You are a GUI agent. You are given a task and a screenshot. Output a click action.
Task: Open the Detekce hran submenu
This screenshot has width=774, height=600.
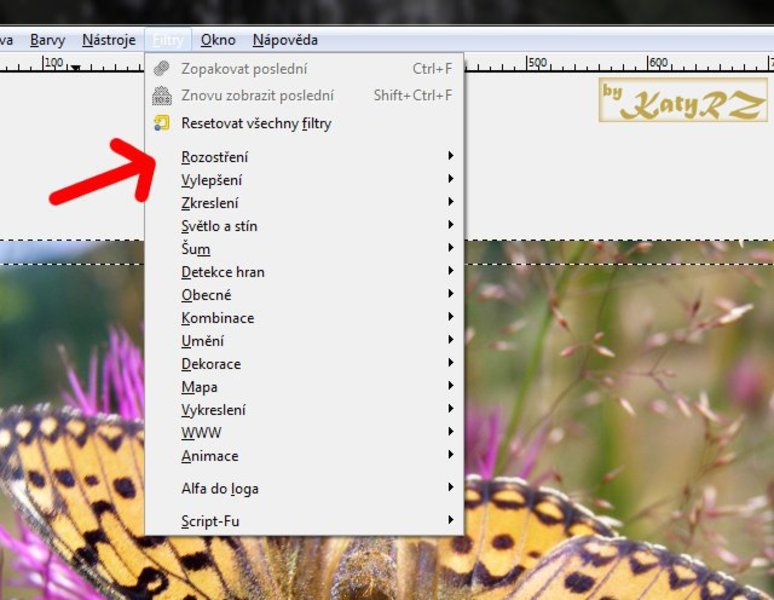click(304, 272)
